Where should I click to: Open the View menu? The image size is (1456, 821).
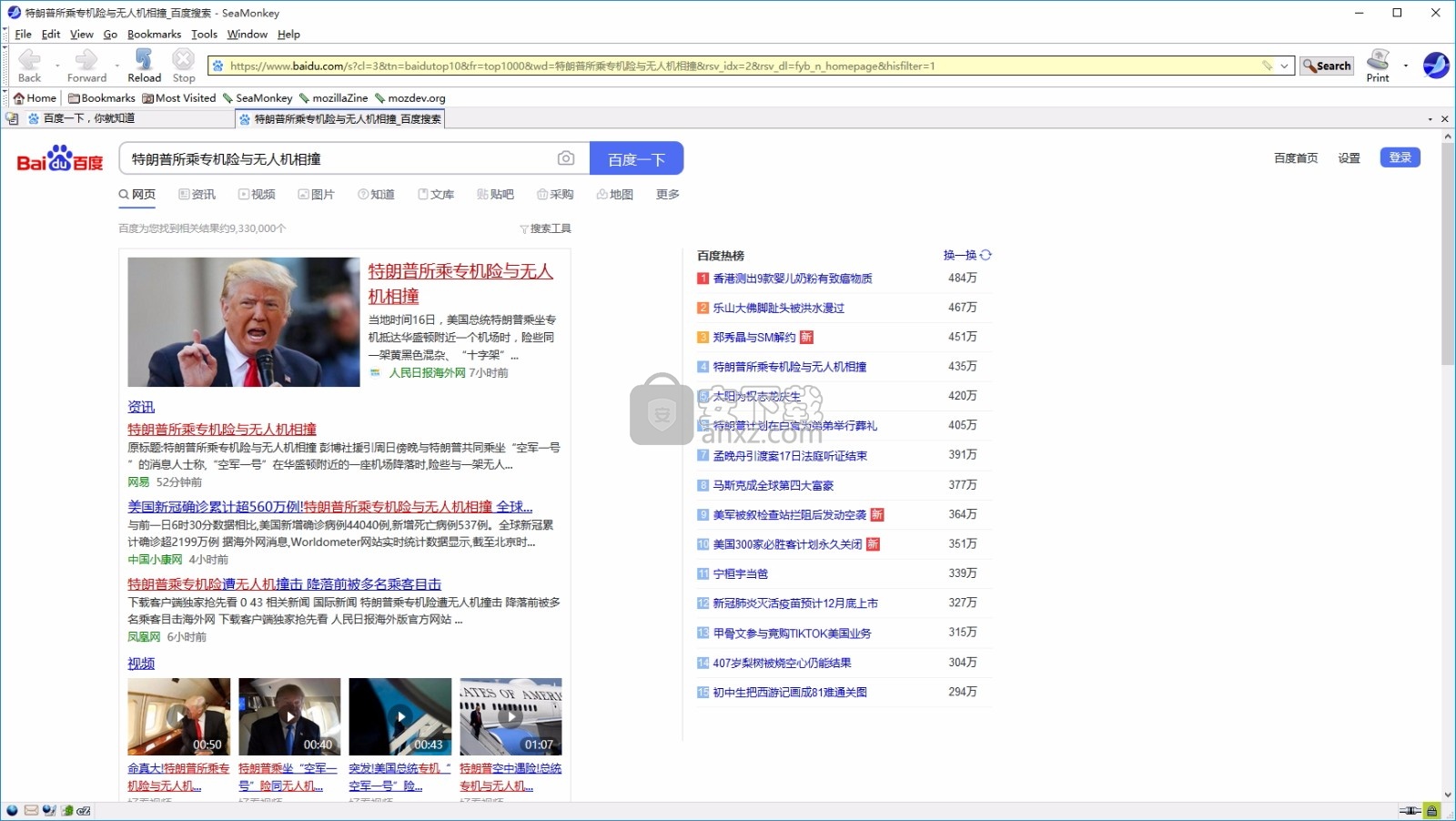click(82, 35)
